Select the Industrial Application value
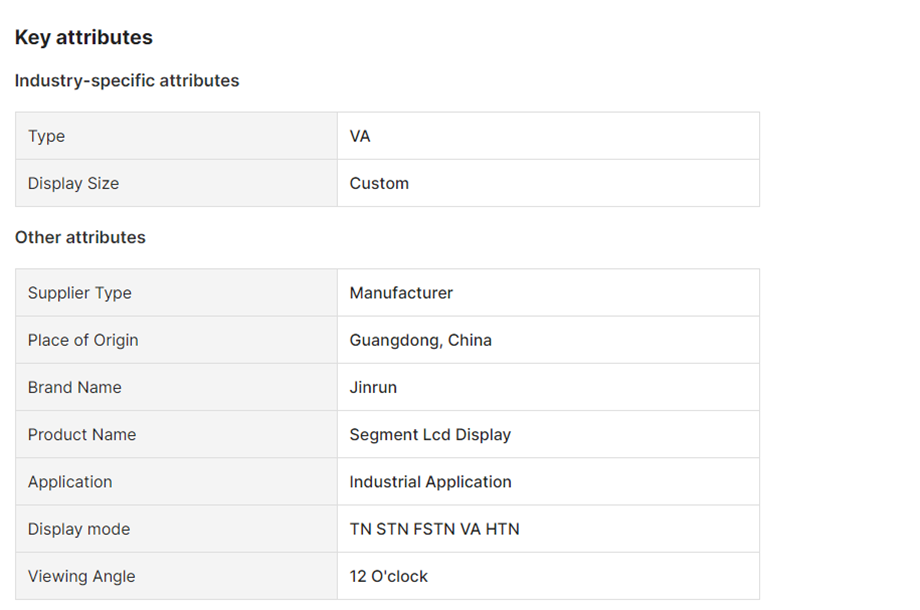920x610 pixels. [x=430, y=482]
